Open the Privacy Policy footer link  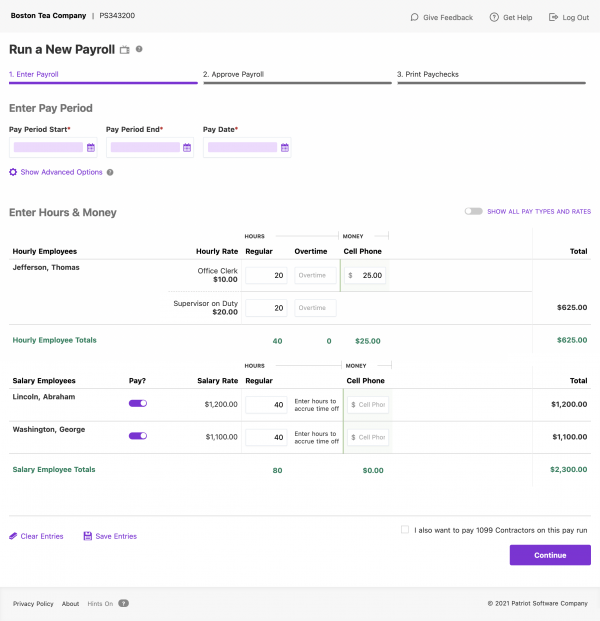(33, 603)
